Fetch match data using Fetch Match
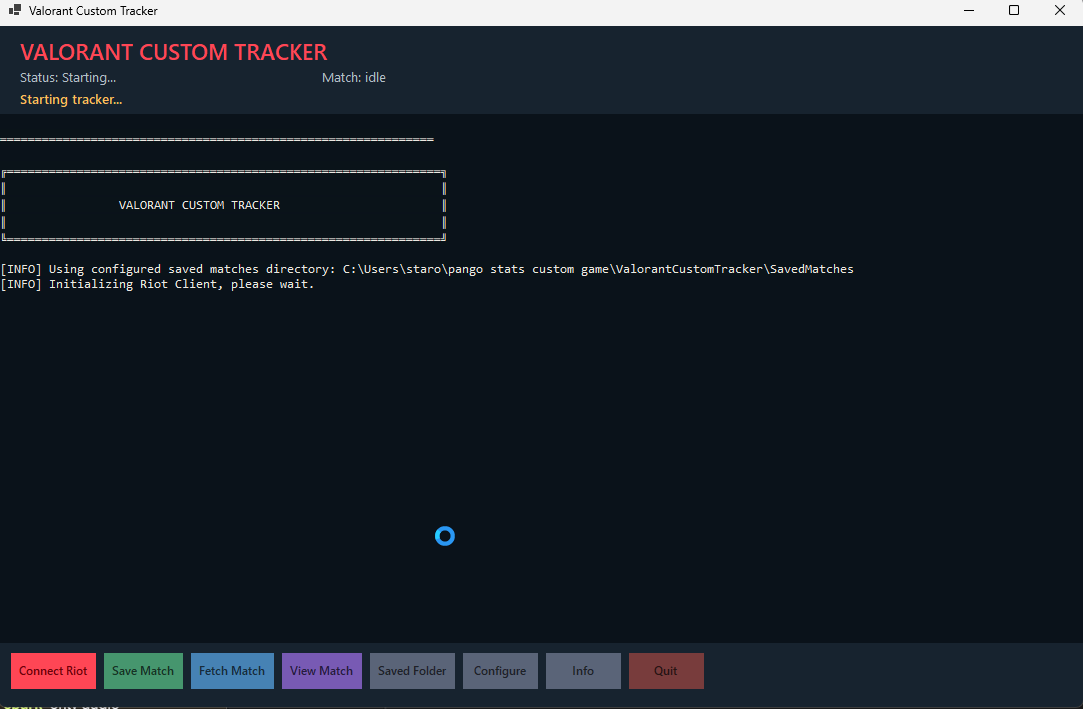Viewport: 1083px width, 709px height. pos(232,670)
